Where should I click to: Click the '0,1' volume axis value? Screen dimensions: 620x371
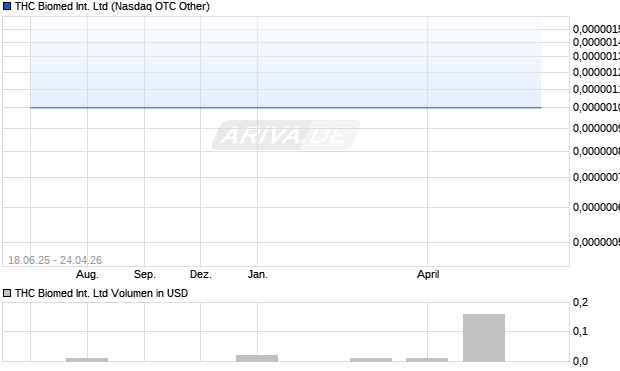click(x=580, y=331)
